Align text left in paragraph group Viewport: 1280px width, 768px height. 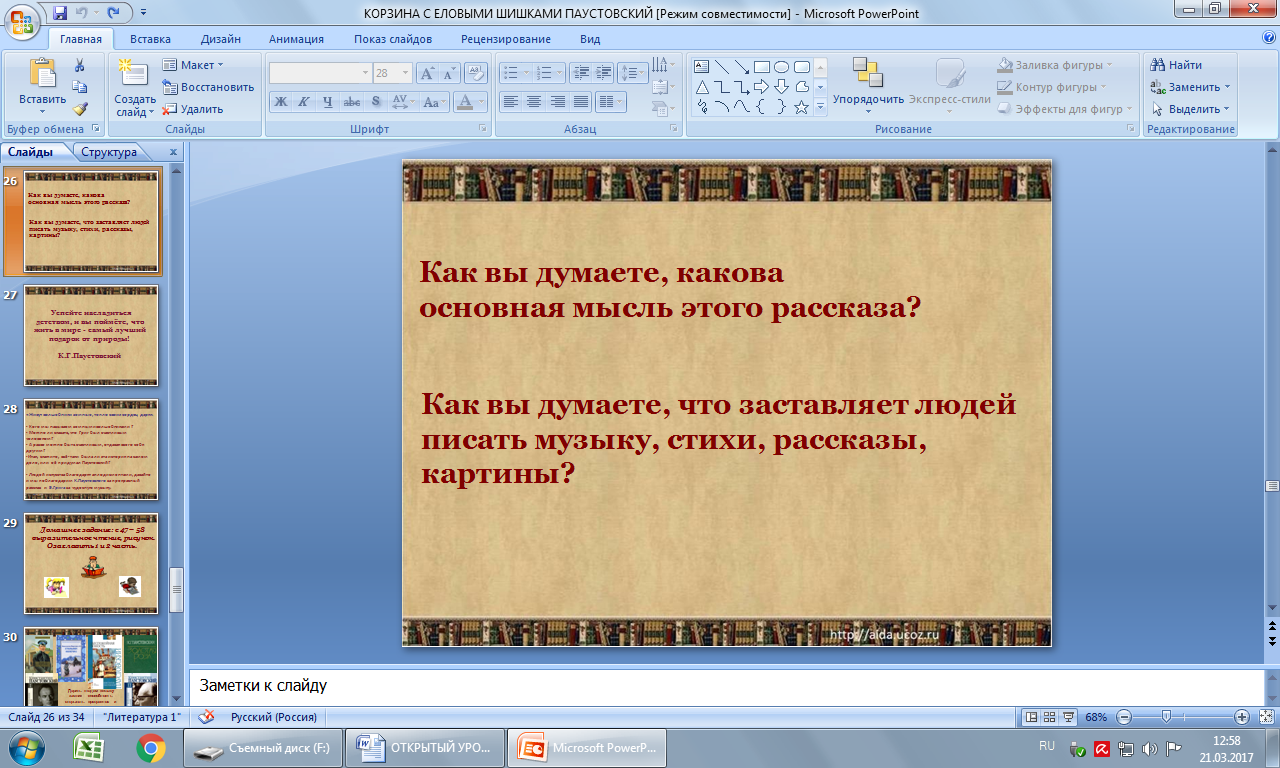(x=510, y=102)
